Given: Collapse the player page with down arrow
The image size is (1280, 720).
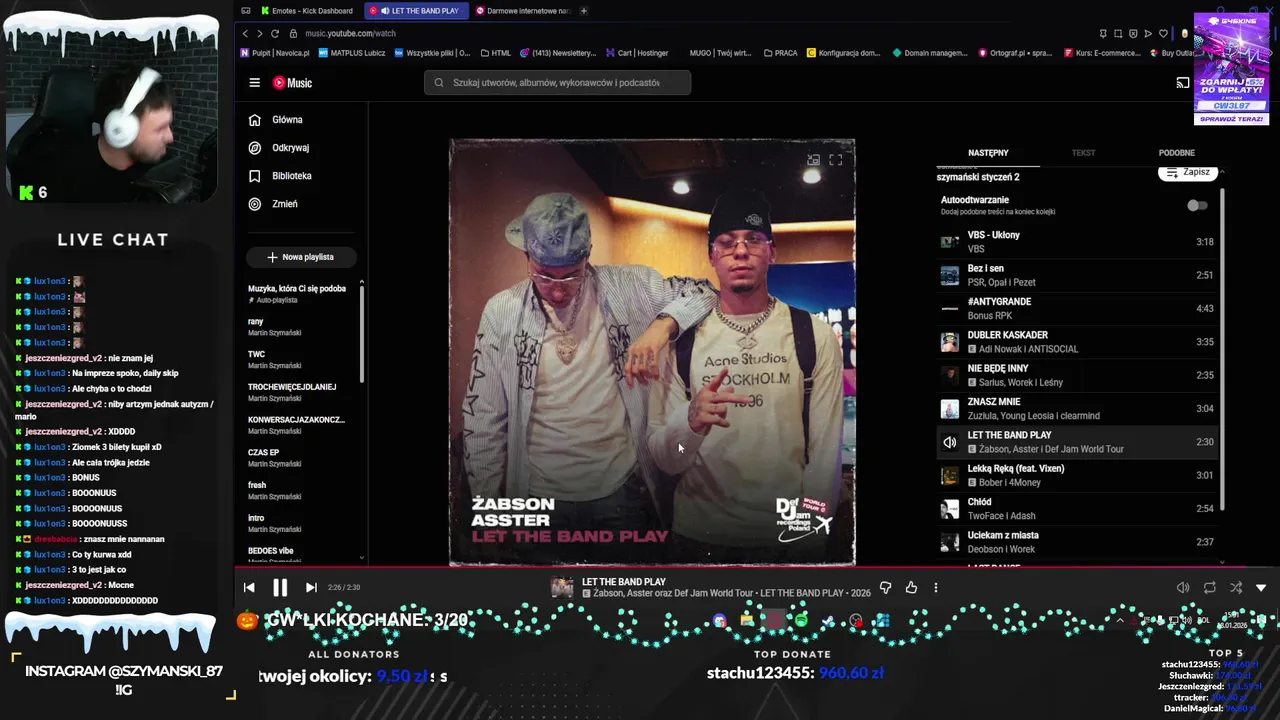Looking at the screenshot, I should [x=1261, y=588].
